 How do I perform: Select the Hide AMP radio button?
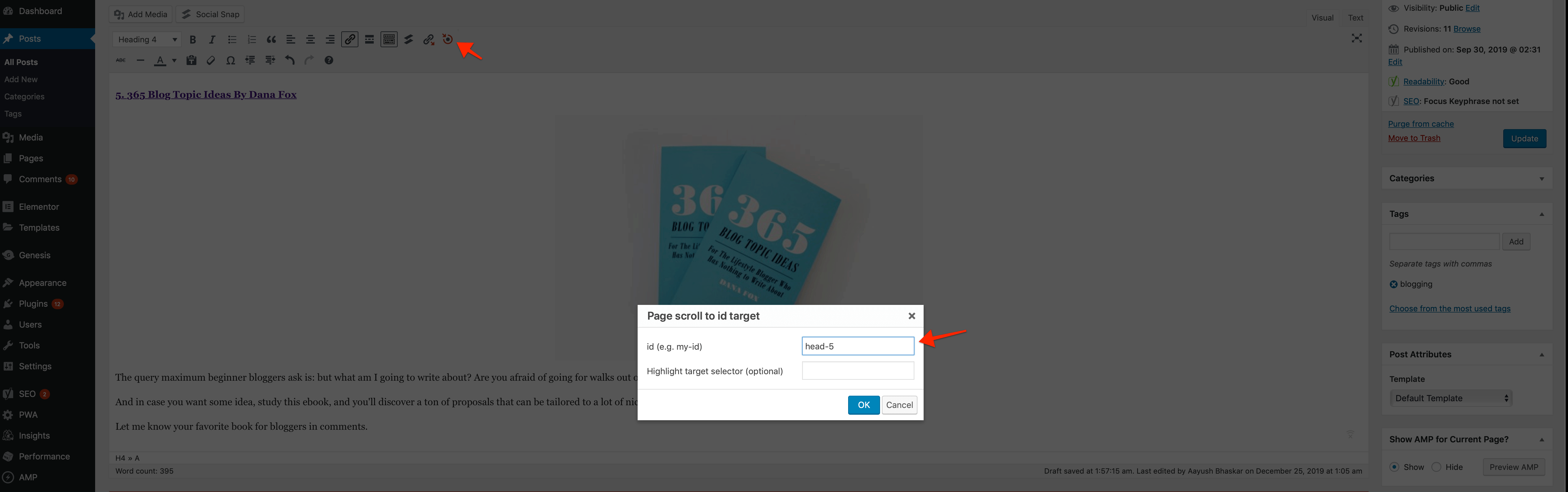click(x=1437, y=467)
